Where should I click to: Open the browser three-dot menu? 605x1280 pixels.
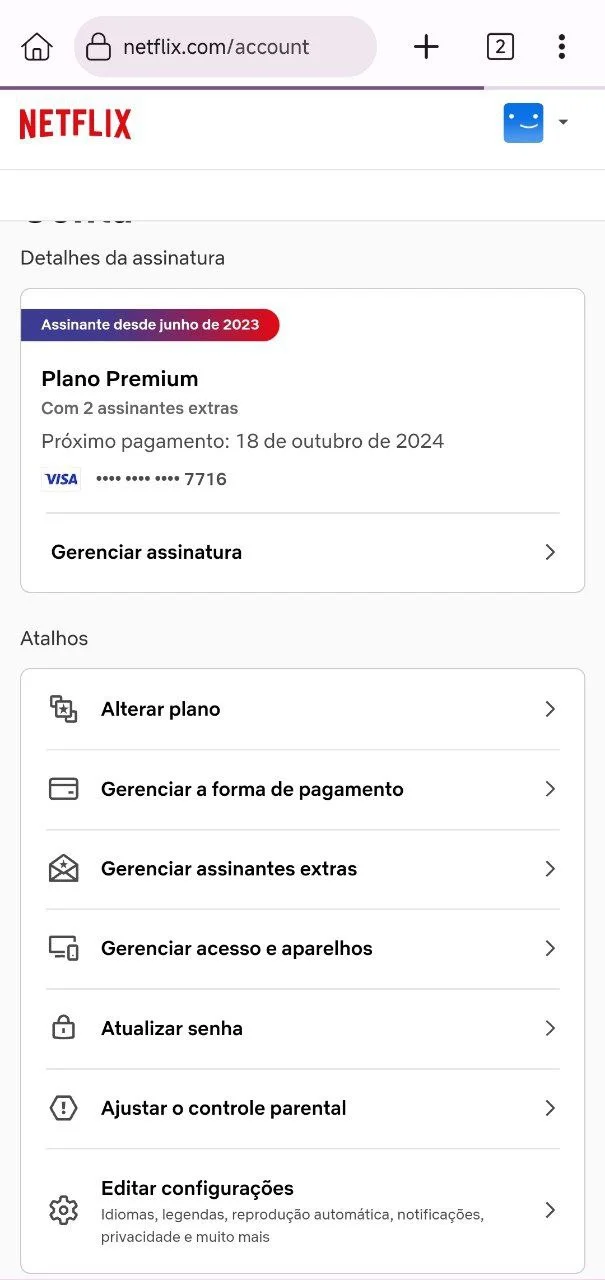pyautogui.click(x=562, y=46)
